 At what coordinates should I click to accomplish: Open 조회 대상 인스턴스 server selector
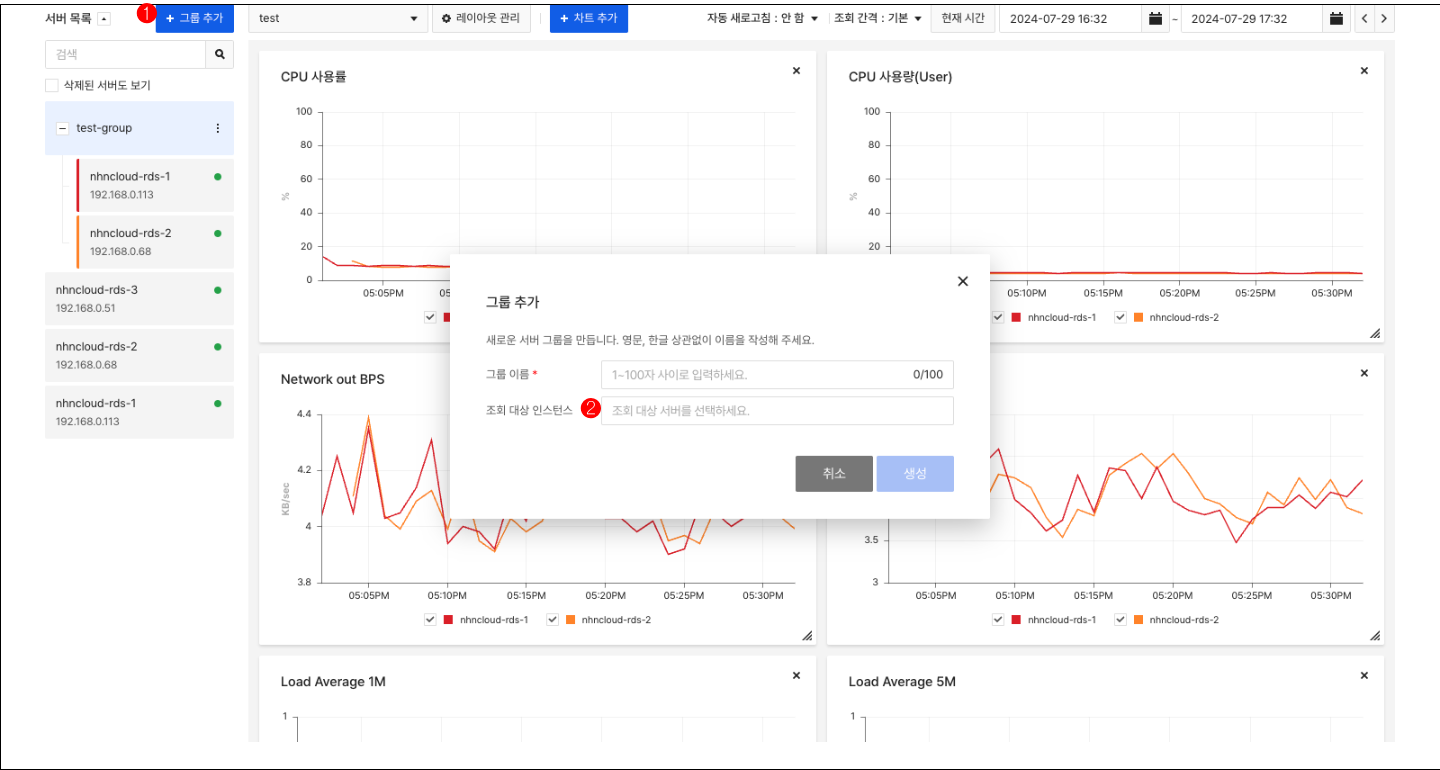click(x=777, y=411)
